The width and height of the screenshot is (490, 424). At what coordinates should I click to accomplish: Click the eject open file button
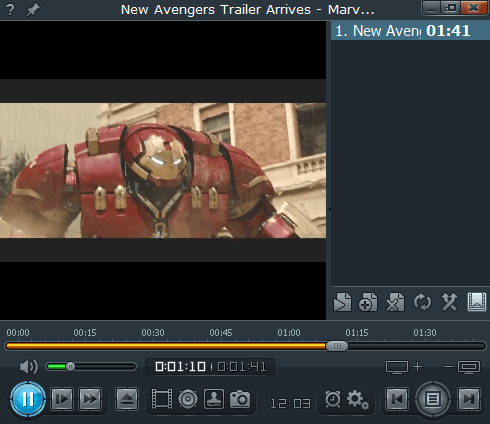(127, 399)
